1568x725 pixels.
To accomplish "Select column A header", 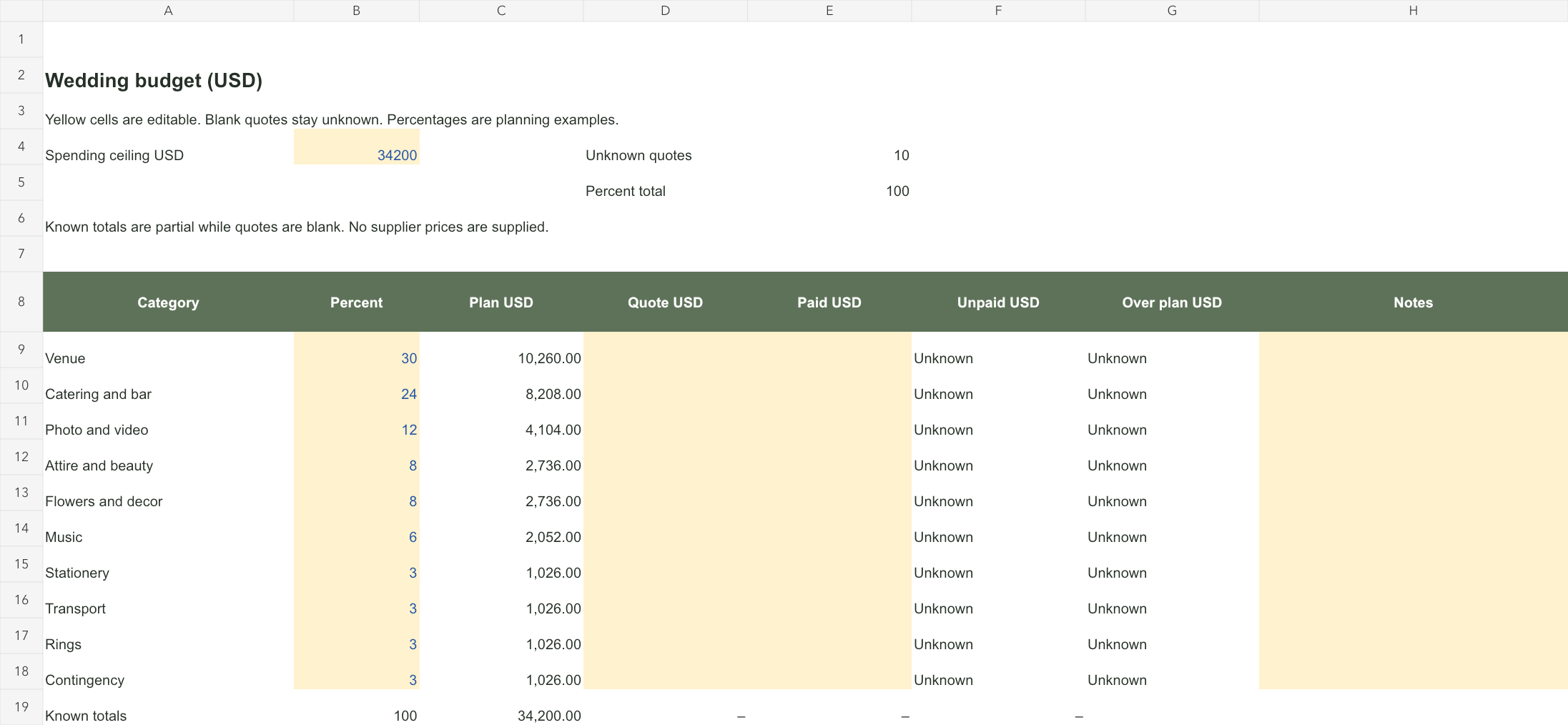I will [x=168, y=11].
